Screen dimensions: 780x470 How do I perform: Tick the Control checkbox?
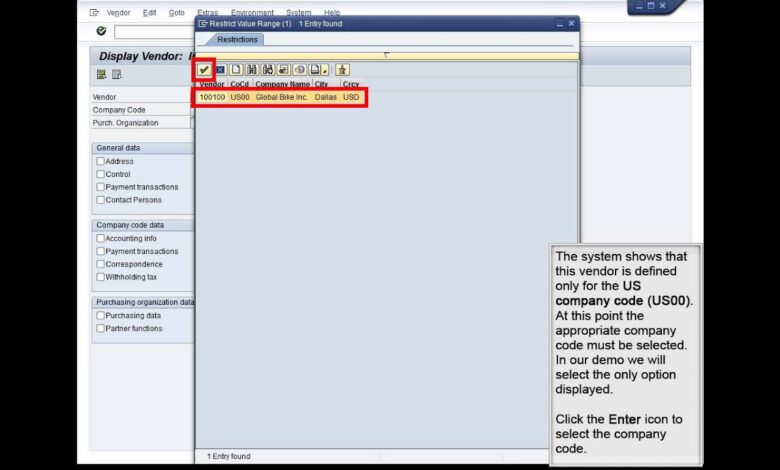(x=100, y=174)
